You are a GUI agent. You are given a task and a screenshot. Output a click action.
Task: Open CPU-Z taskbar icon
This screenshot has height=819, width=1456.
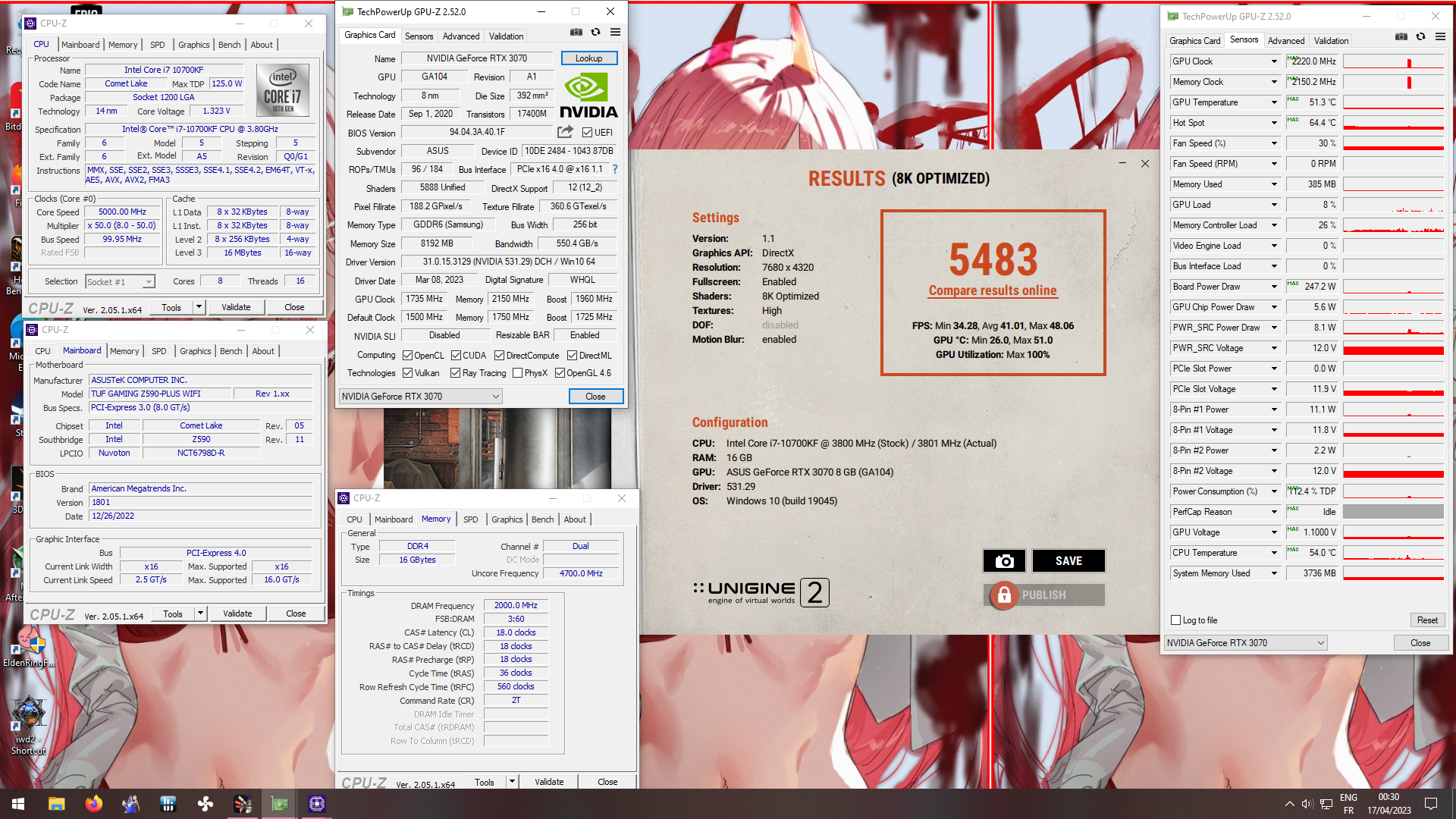tap(317, 804)
